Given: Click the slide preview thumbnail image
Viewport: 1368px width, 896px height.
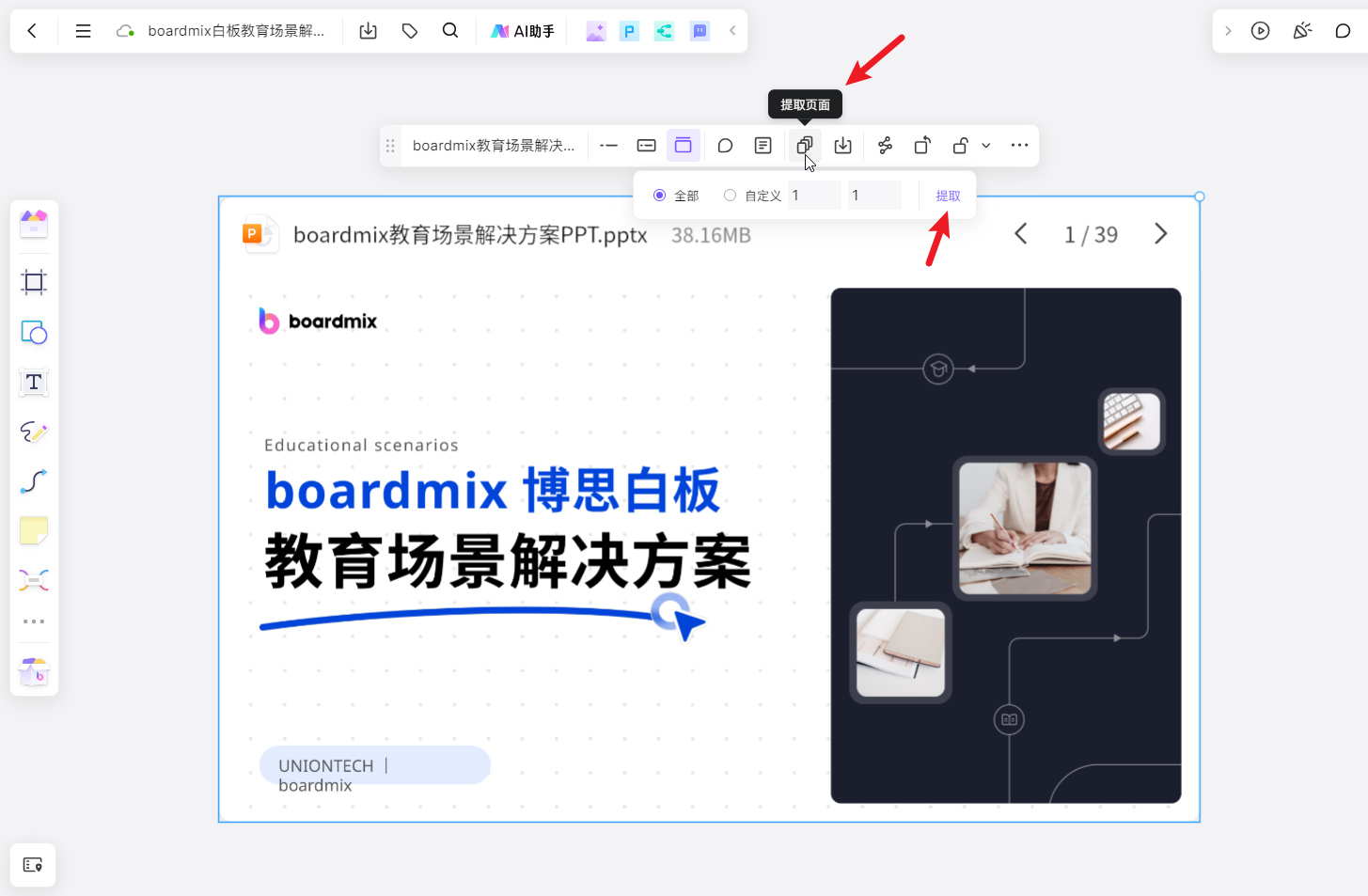Looking at the screenshot, I should (709, 545).
